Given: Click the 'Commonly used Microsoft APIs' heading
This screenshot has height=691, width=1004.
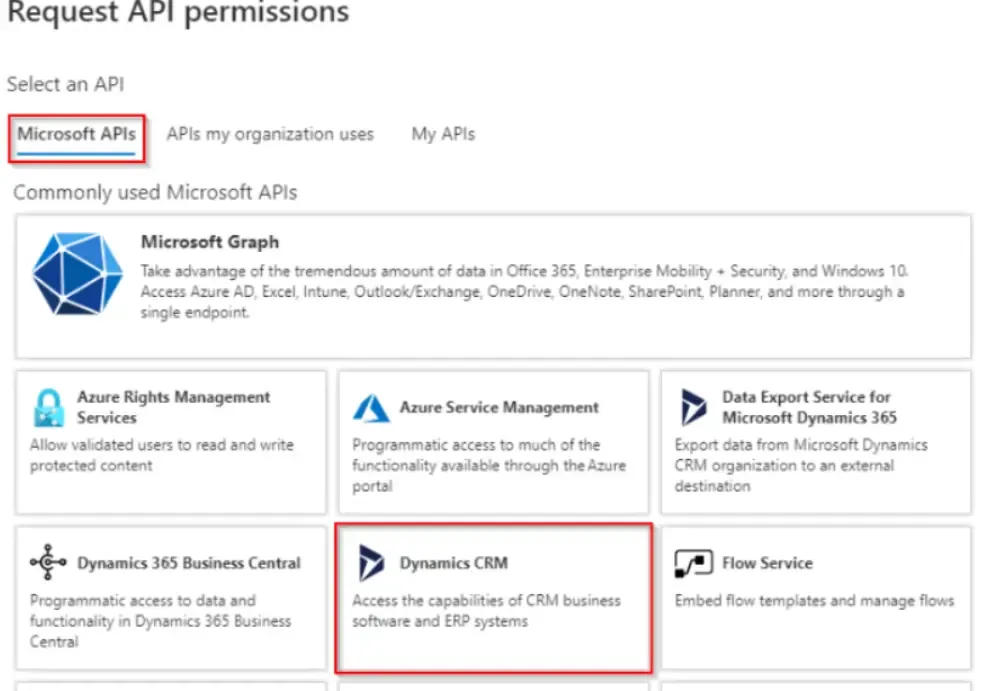Looking at the screenshot, I should point(155,192).
